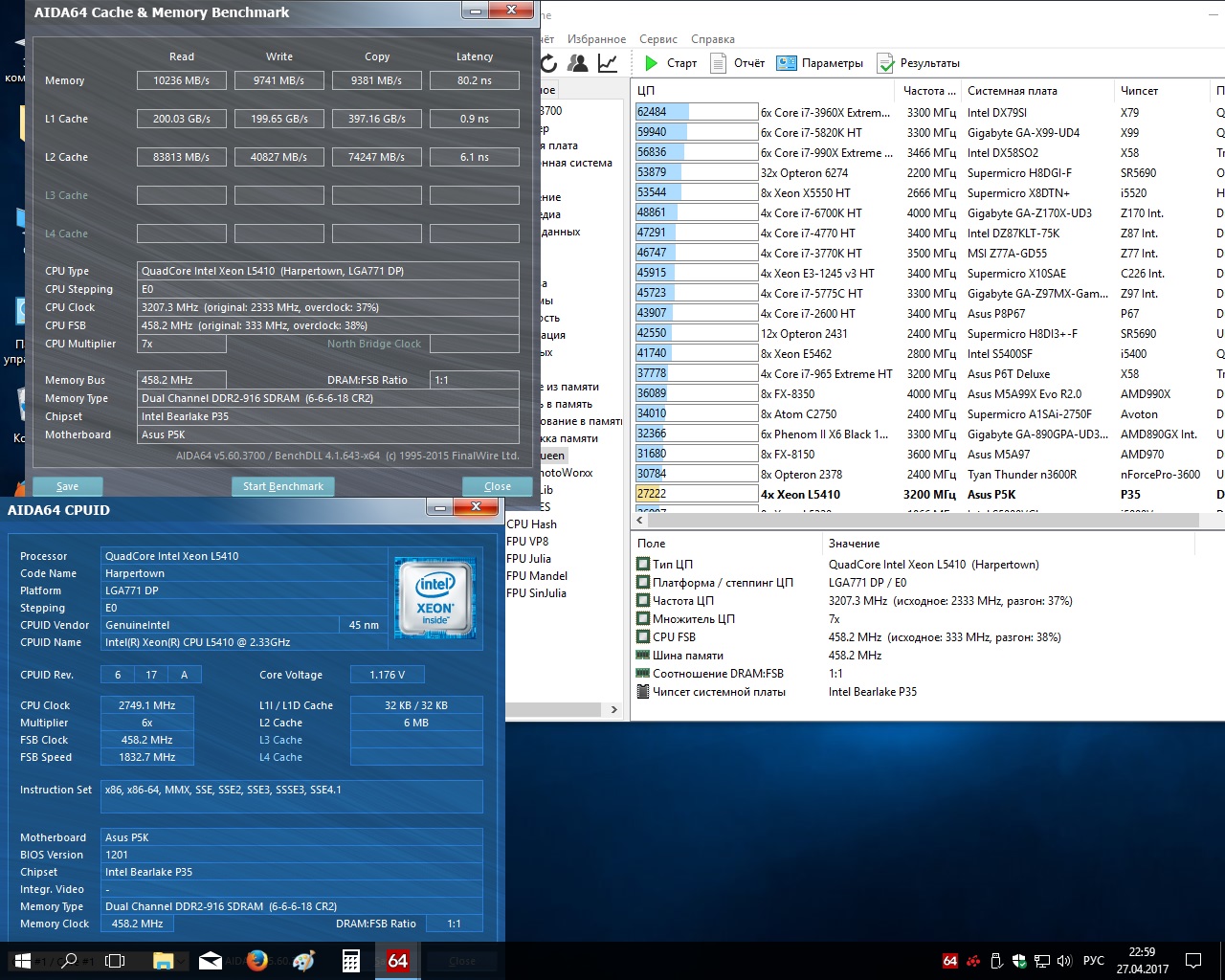The image size is (1225, 980).
Task: Click the Start Benchmark button
Action: (283, 486)
